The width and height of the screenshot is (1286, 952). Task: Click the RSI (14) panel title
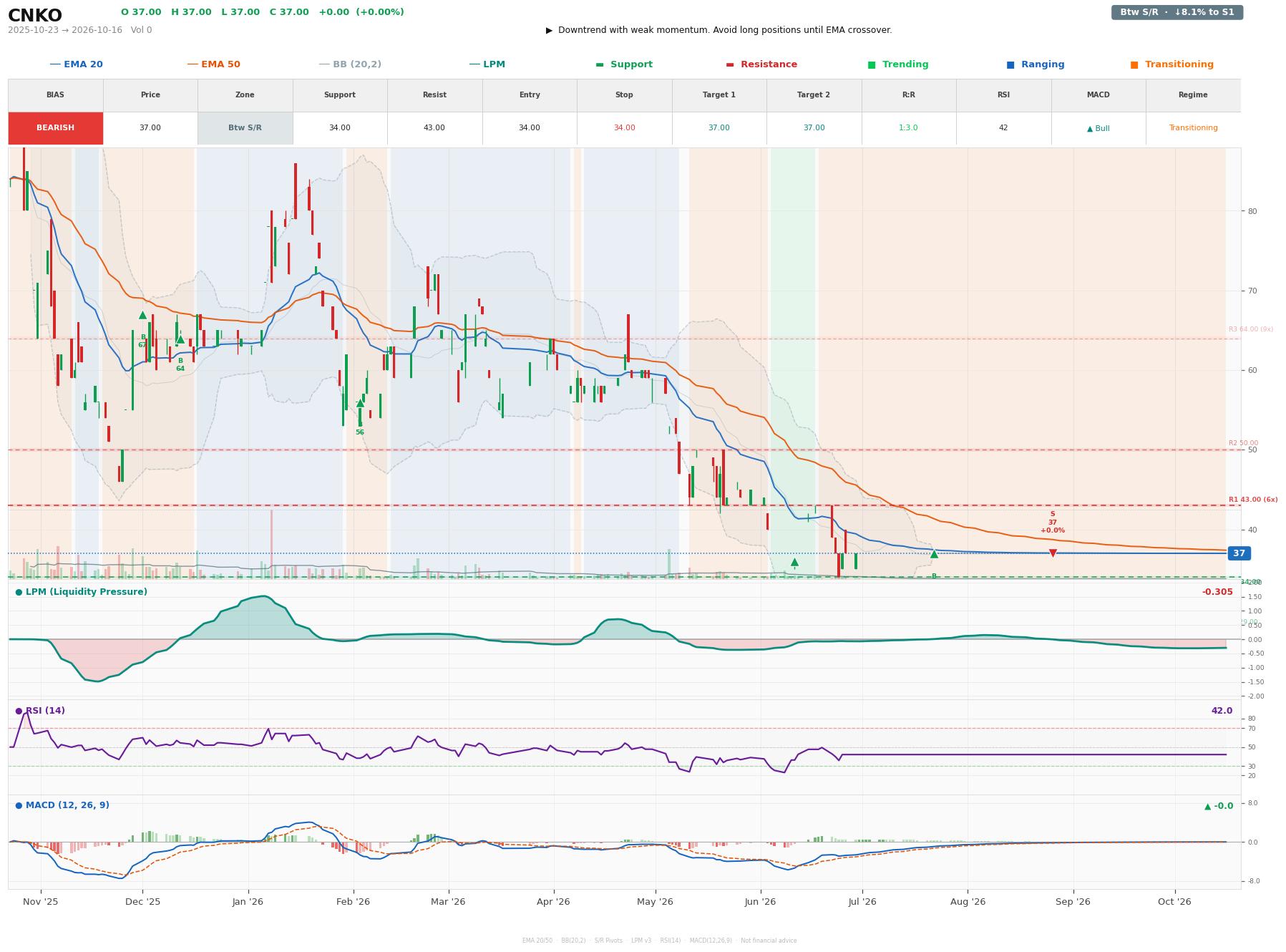click(x=40, y=711)
